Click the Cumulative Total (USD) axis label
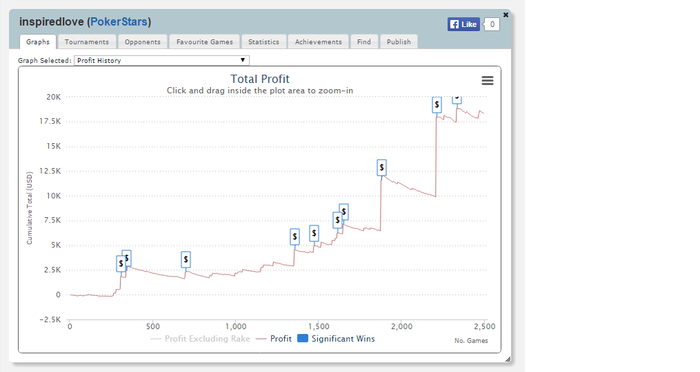Viewport: 700px width, 372px height. pos(29,208)
